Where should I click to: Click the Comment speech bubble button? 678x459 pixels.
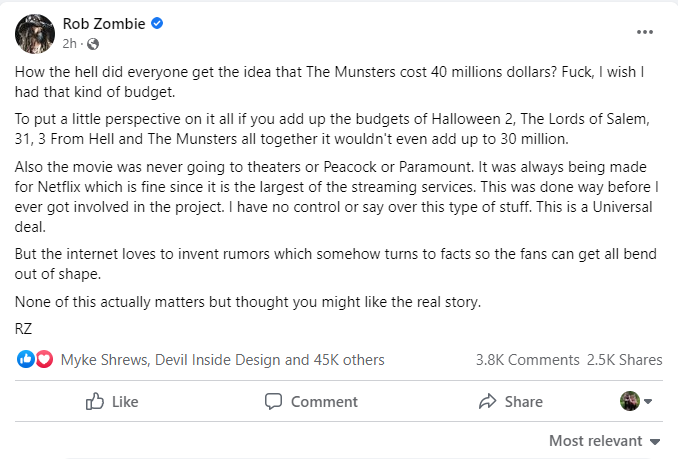(311, 402)
